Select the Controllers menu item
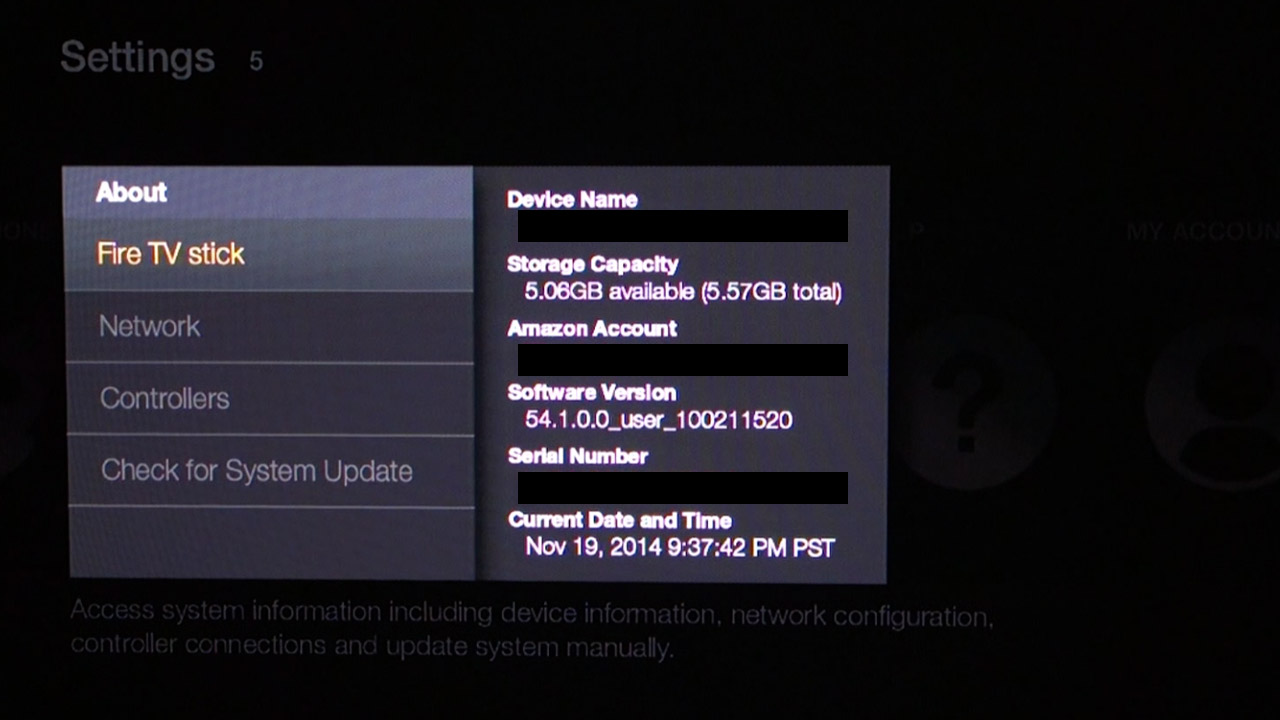 pyautogui.click(x=269, y=399)
